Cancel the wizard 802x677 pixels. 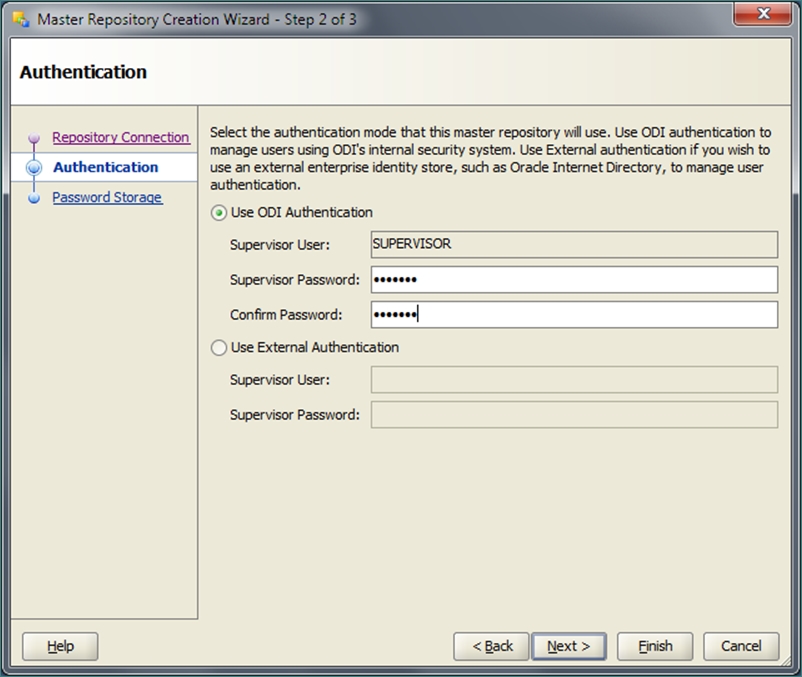click(741, 646)
